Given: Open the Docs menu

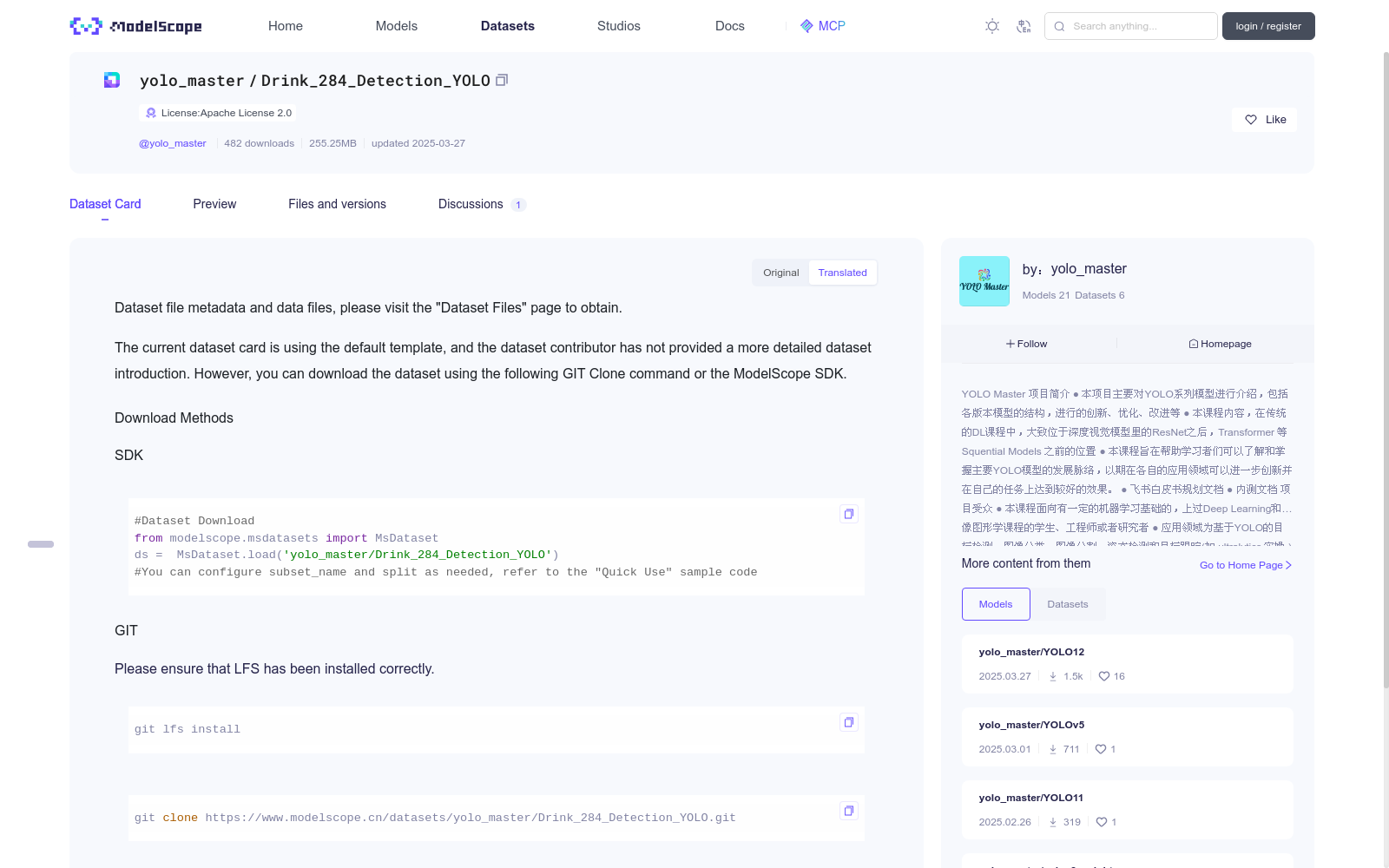Looking at the screenshot, I should [x=730, y=26].
